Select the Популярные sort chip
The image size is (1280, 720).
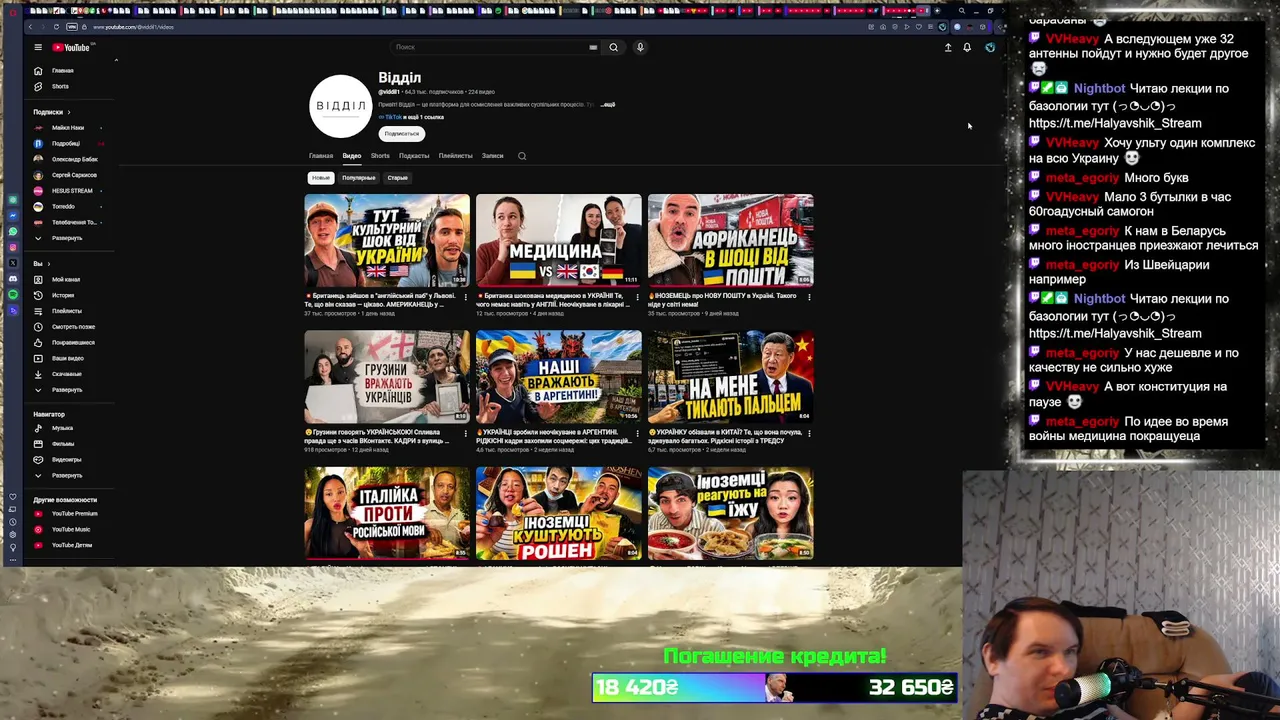point(358,178)
